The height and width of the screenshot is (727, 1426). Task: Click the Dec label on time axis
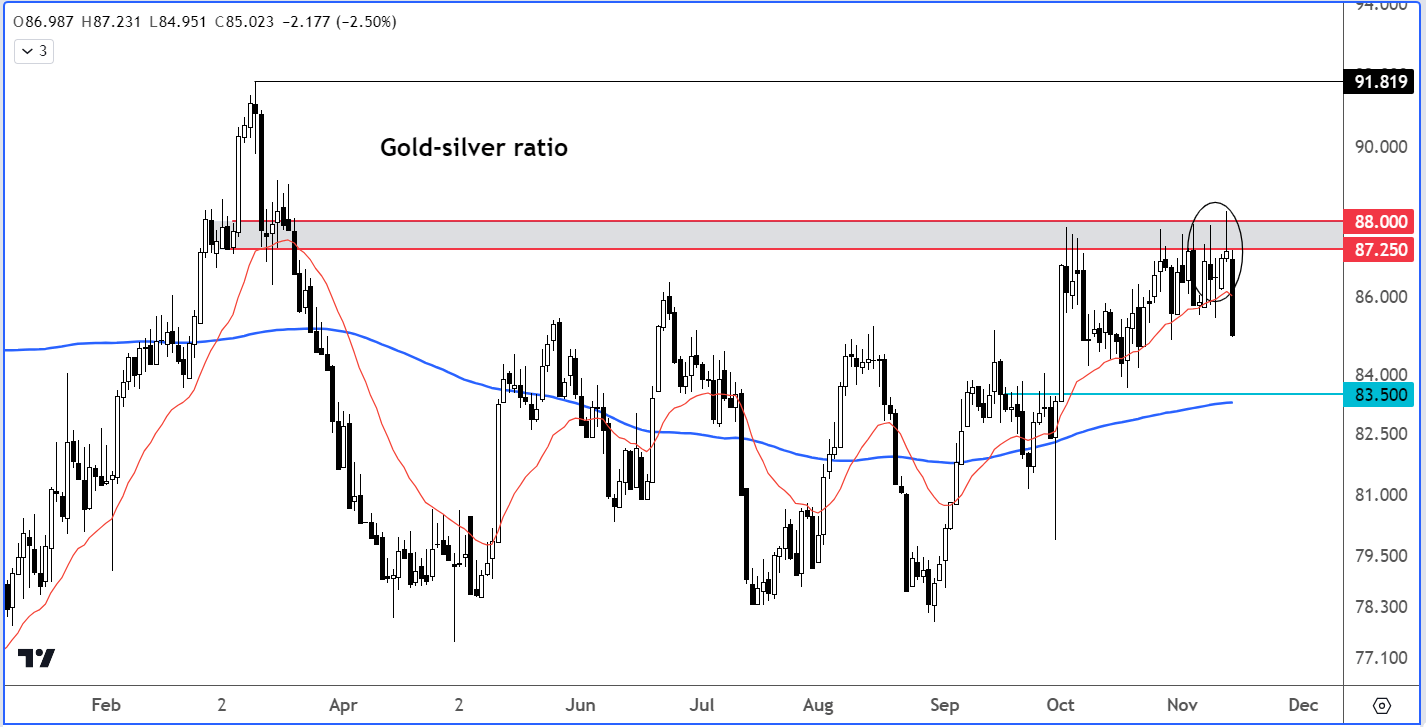point(1304,705)
